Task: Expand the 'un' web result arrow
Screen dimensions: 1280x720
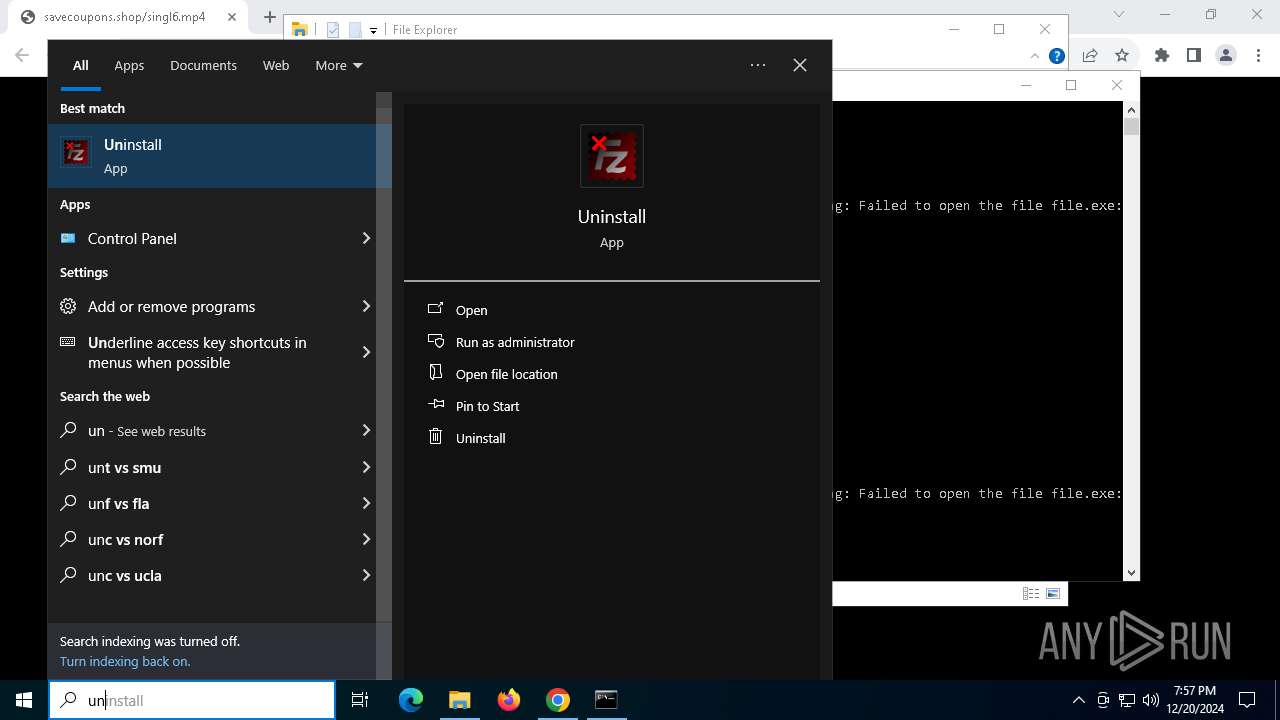Action: click(366, 430)
